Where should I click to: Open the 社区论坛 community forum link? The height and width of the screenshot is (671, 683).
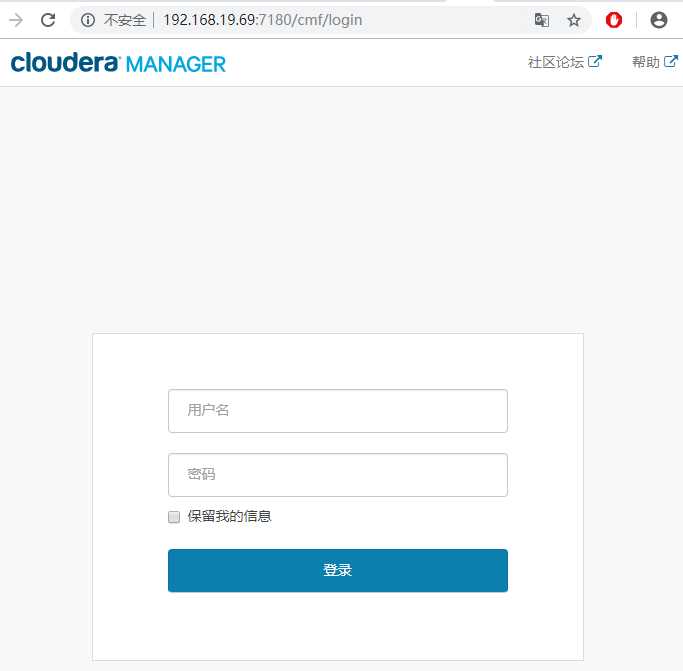coord(565,62)
